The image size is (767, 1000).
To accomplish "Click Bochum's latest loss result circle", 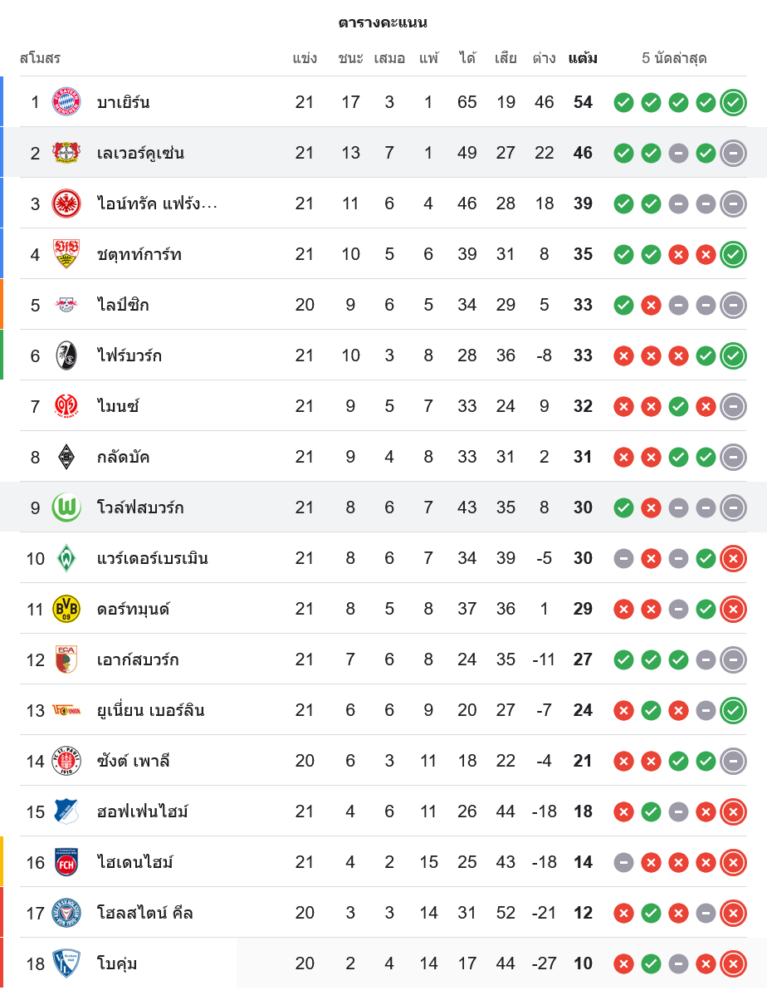I will 733,964.
